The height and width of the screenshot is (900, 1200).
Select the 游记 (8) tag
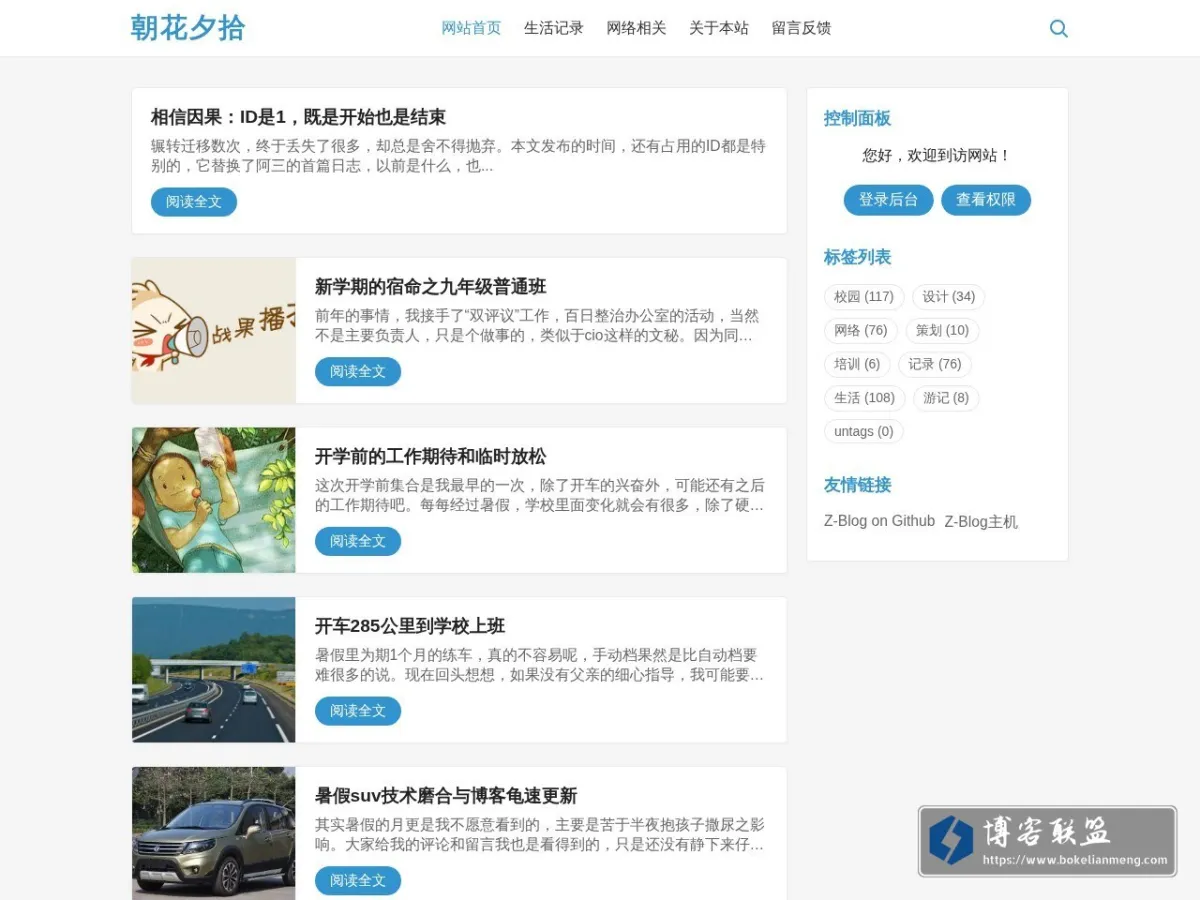[946, 398]
